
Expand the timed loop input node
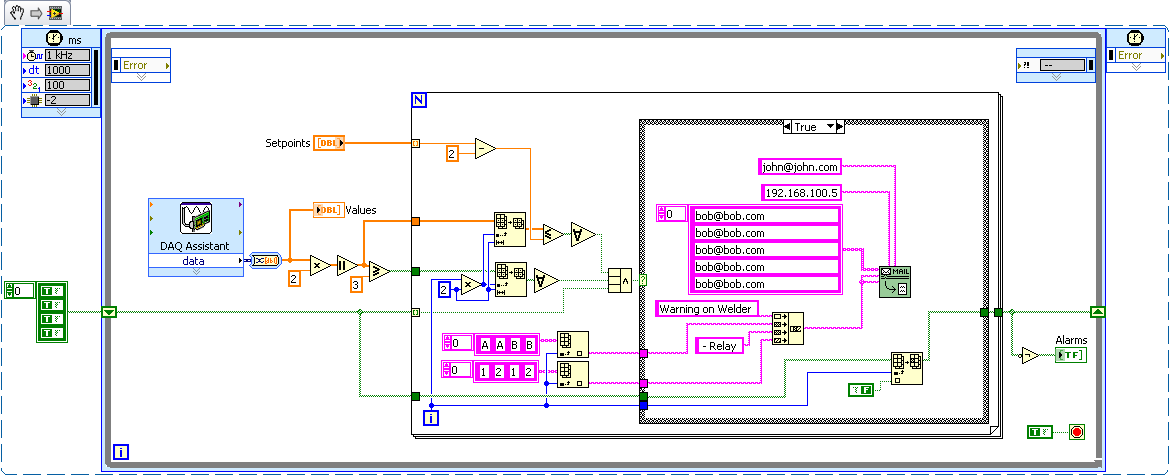[x=60, y=111]
